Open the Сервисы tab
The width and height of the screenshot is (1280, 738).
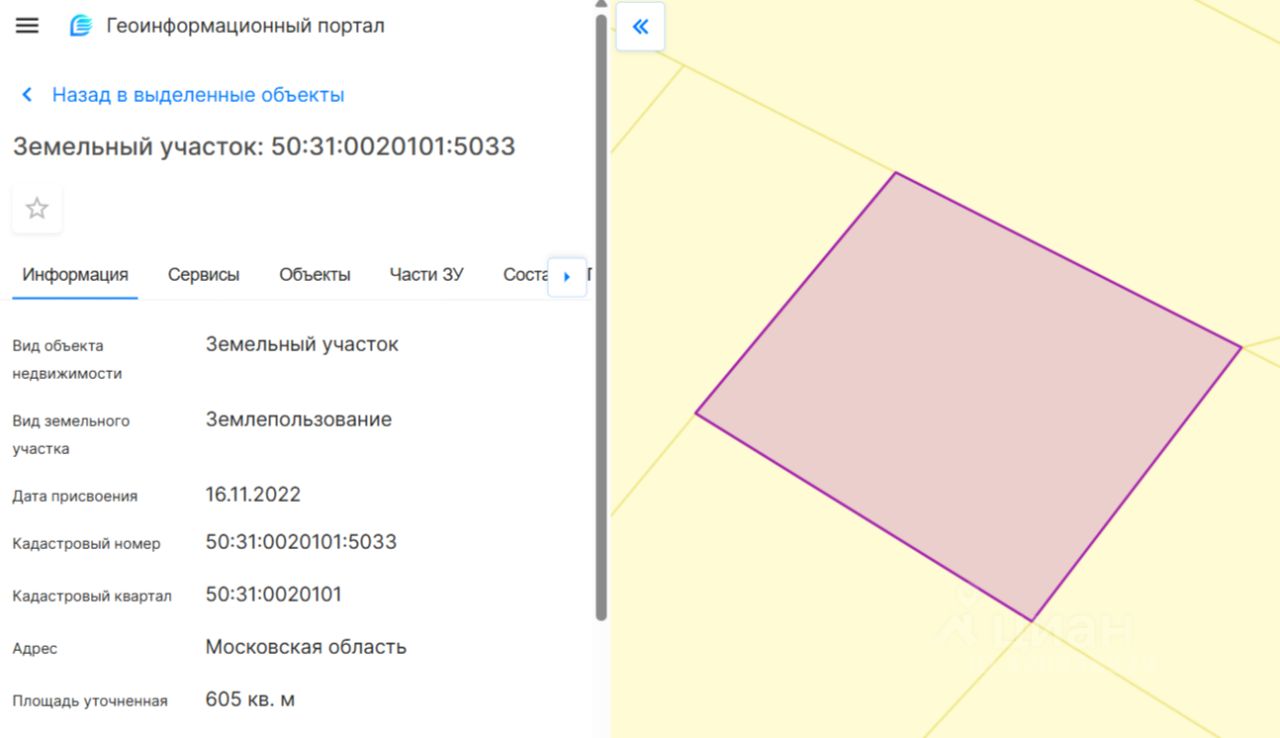(203, 274)
